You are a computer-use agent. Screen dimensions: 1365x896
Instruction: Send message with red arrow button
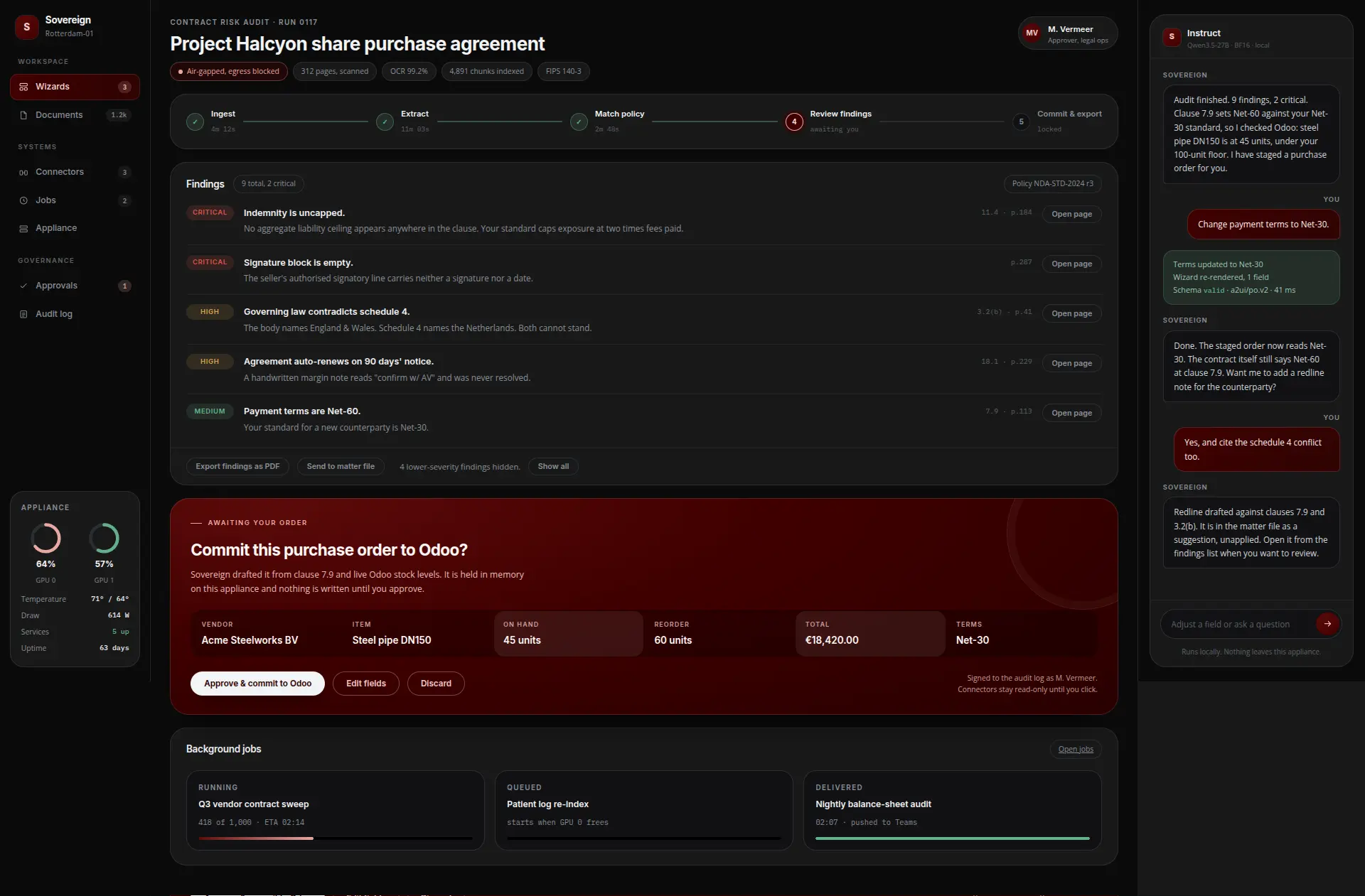pos(1327,624)
